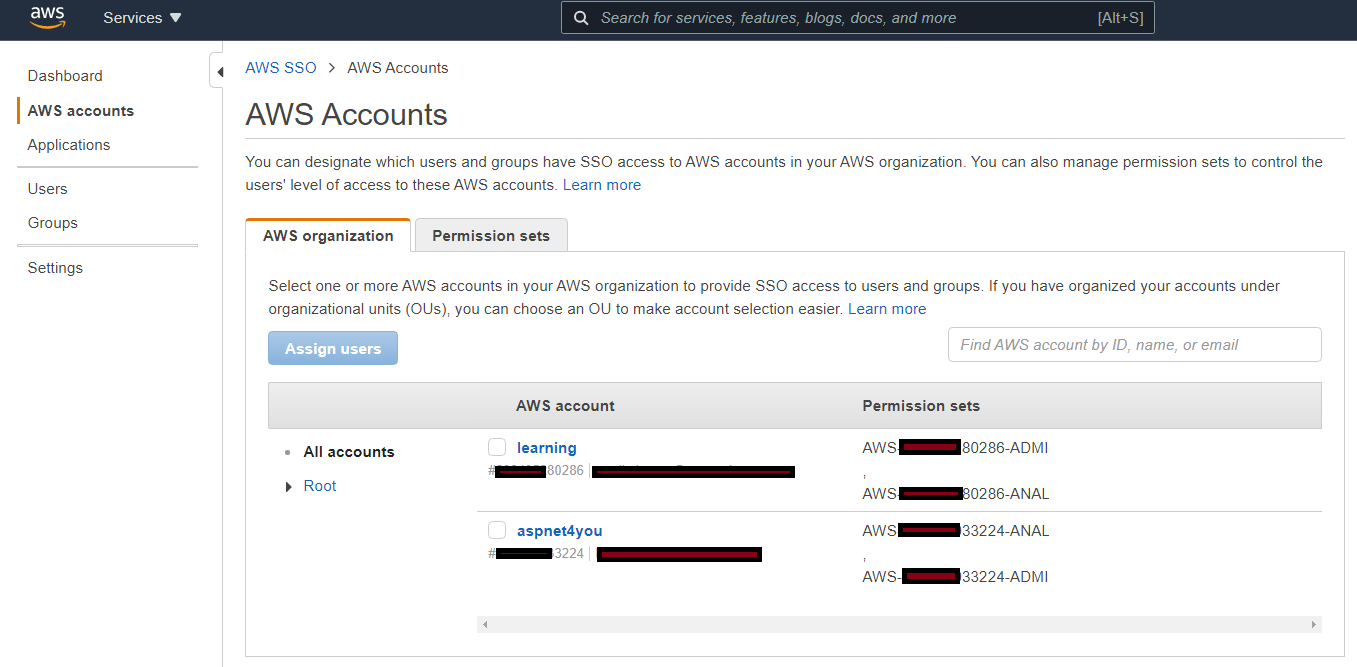Click Learn more in page description
Viewport: 1357px width, 667px height.
pyautogui.click(x=602, y=185)
